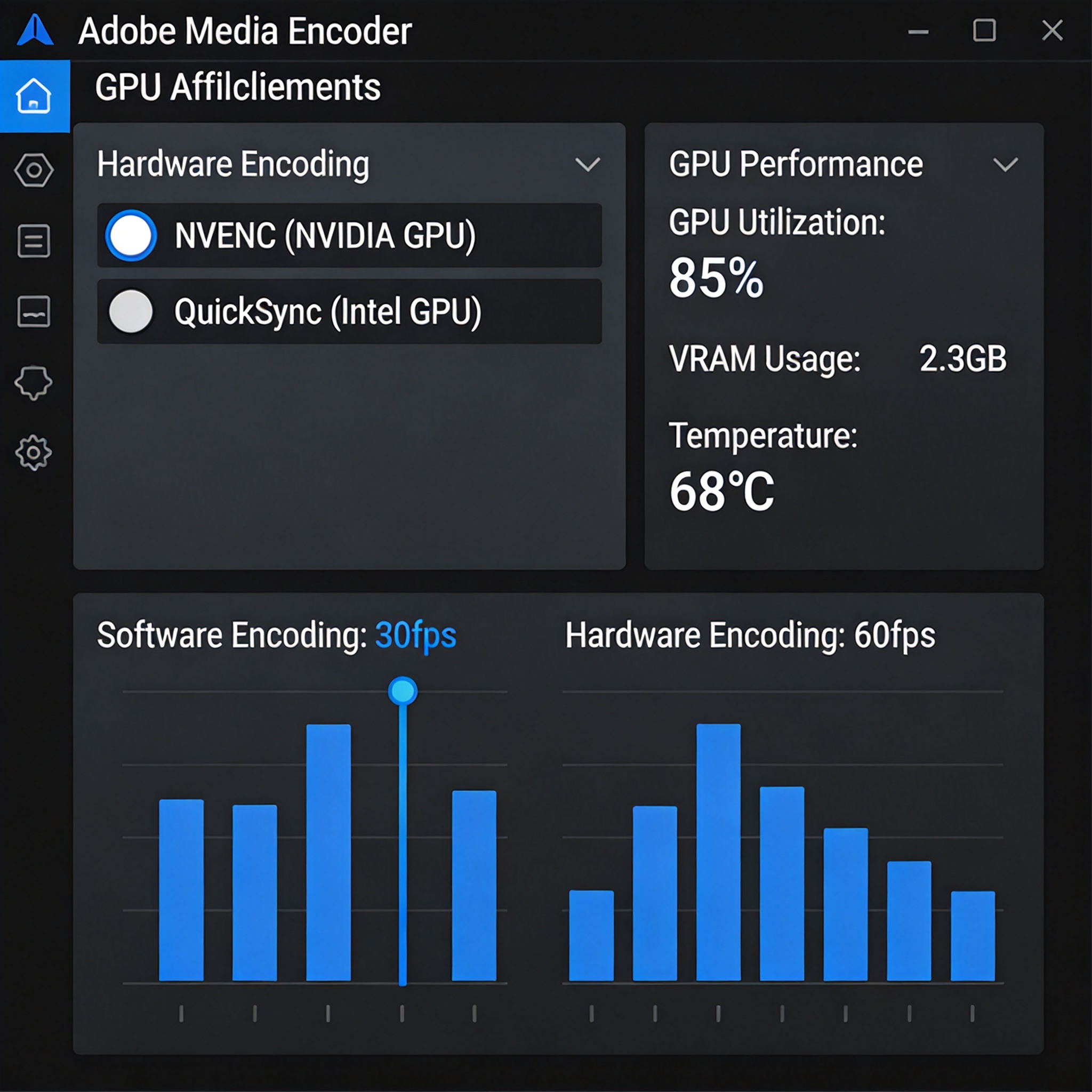Open the list document sidebar icon

(34, 241)
